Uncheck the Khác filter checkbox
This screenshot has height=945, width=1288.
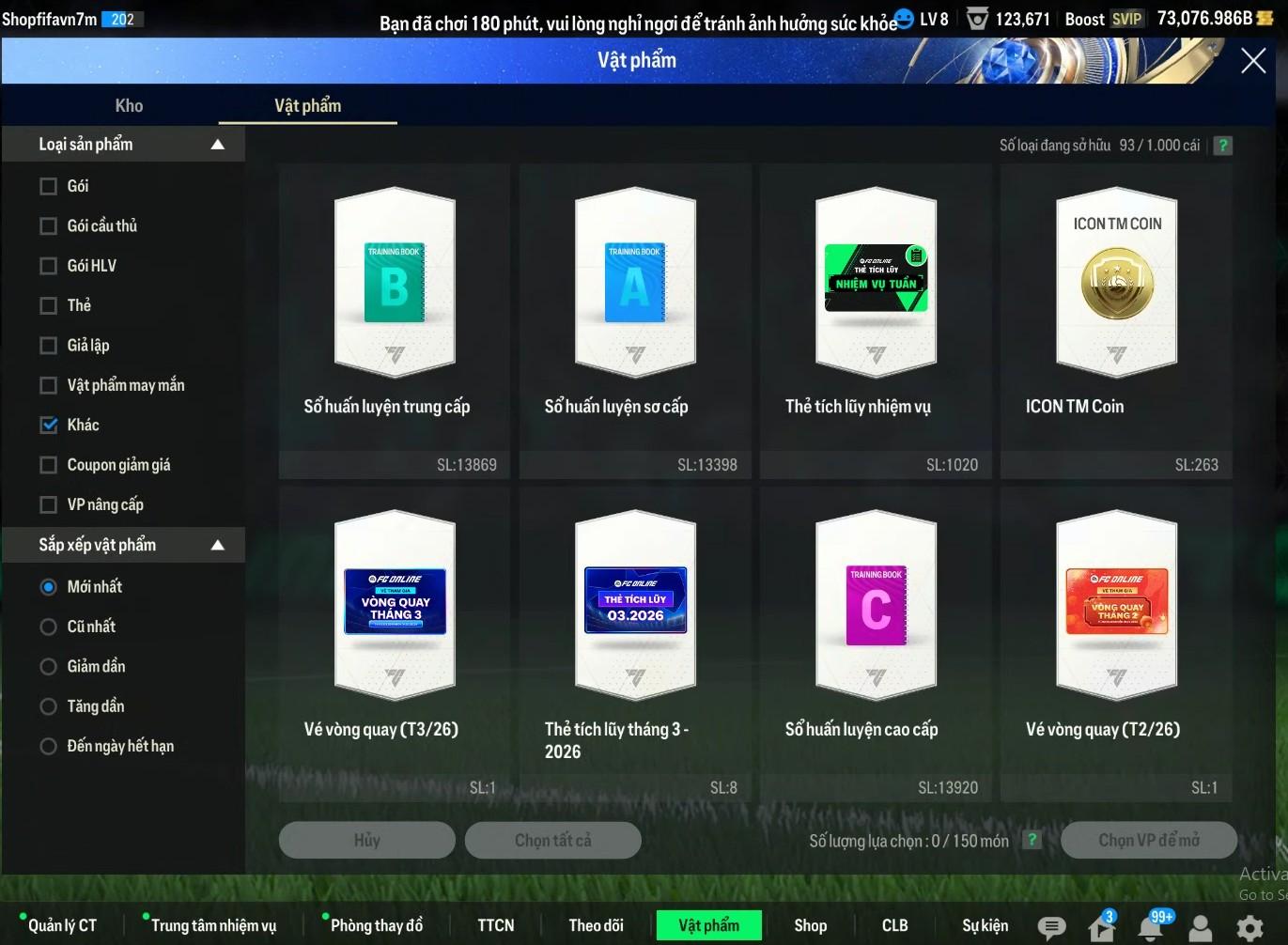point(49,425)
